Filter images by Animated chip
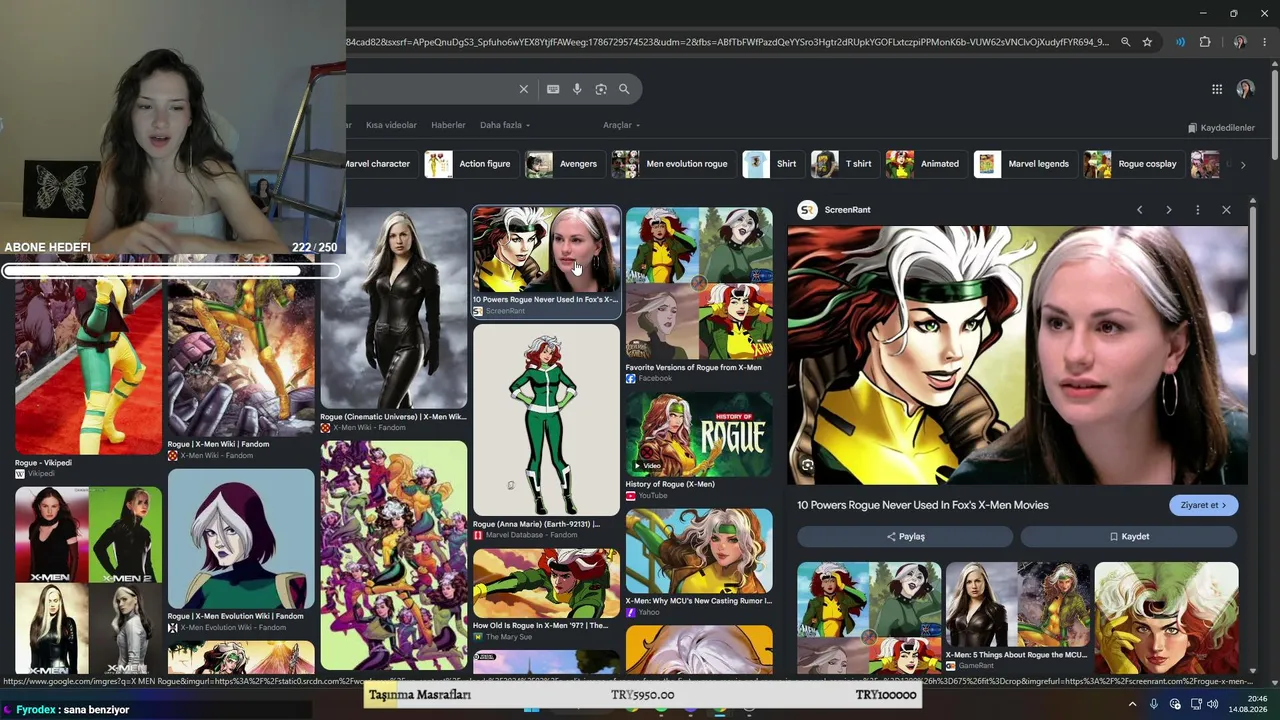Image resolution: width=1280 pixels, height=720 pixels. (x=924, y=164)
